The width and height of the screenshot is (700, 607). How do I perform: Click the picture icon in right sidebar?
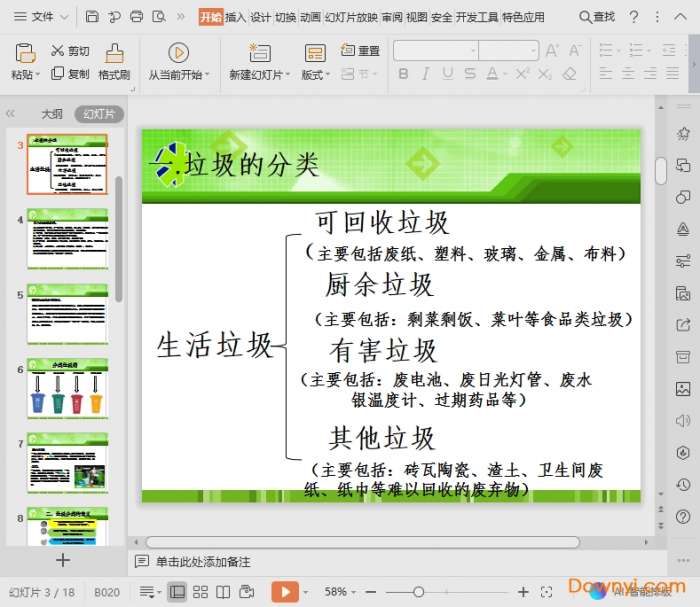(x=683, y=389)
